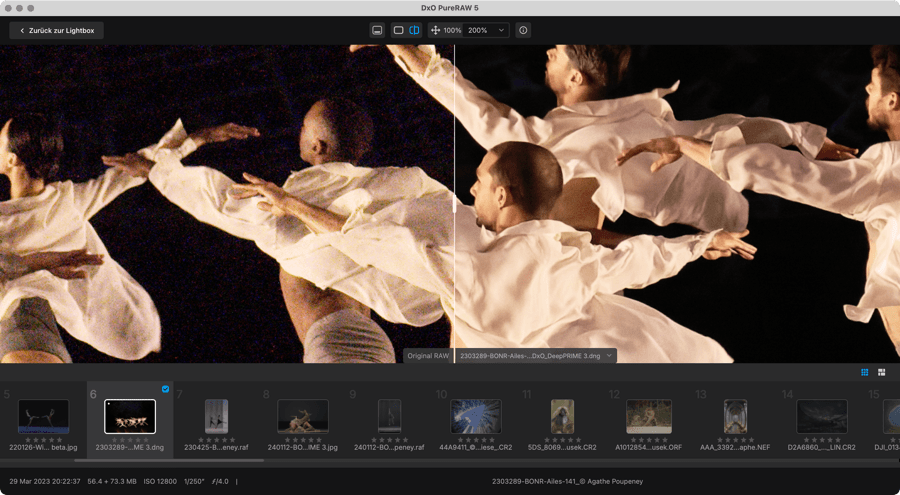
Task: Open the DeepPRIME 3.dng output dropdown
Action: [x=536, y=356]
